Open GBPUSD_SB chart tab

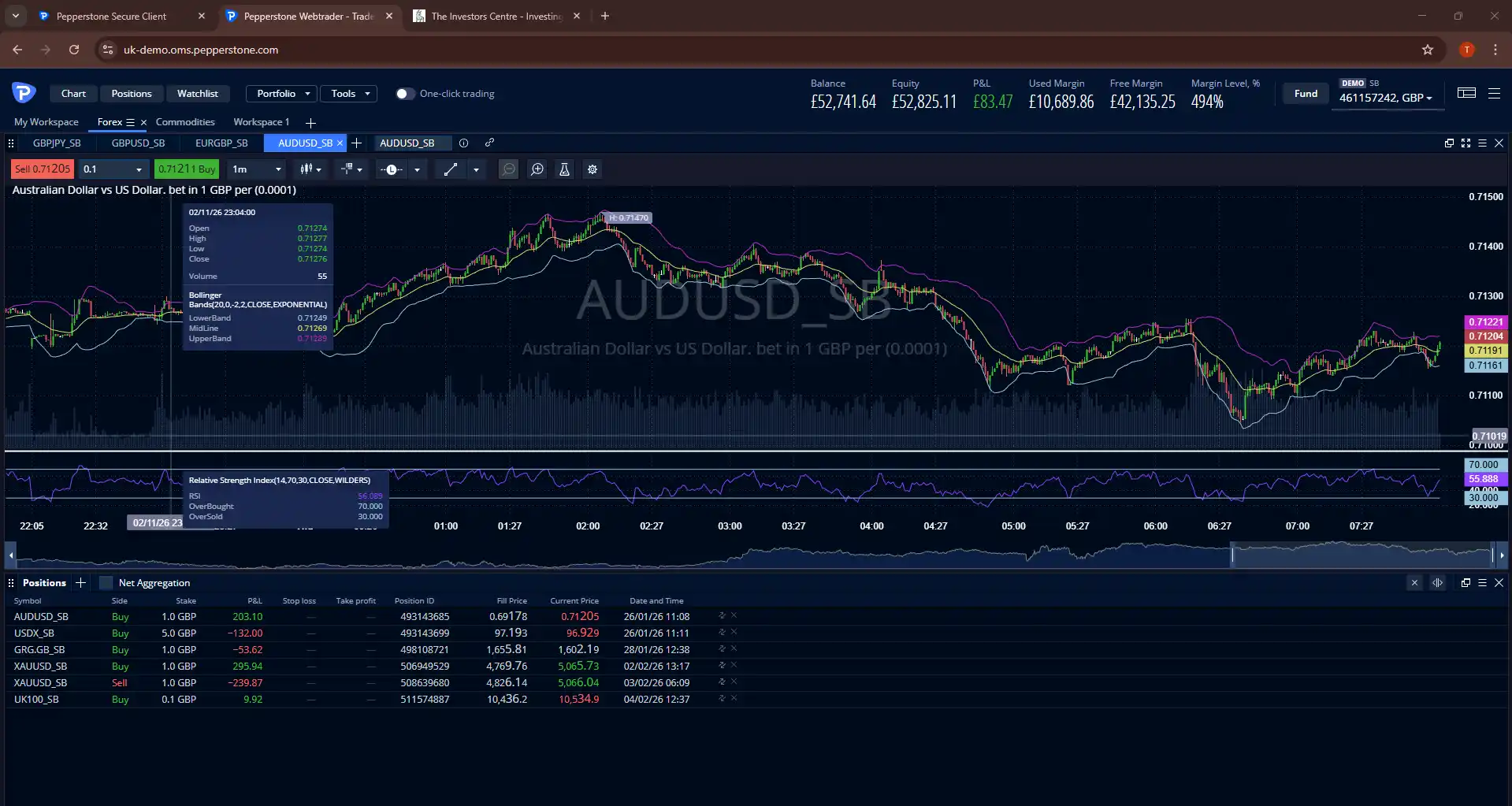(x=138, y=143)
